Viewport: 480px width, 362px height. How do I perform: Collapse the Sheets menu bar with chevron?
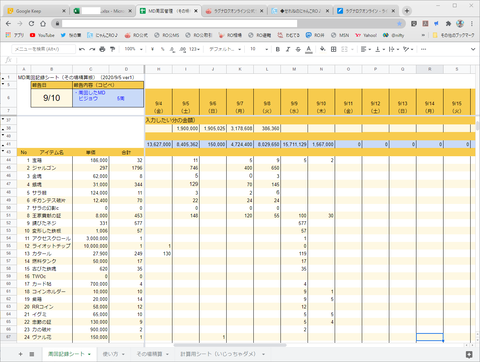(473, 49)
